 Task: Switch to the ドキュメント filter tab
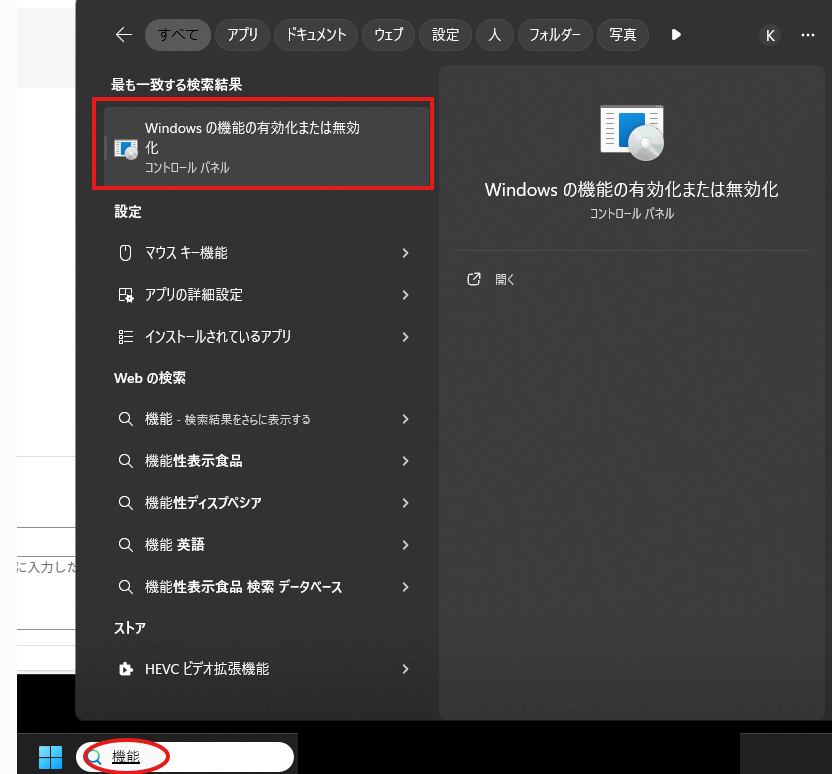tap(316, 35)
